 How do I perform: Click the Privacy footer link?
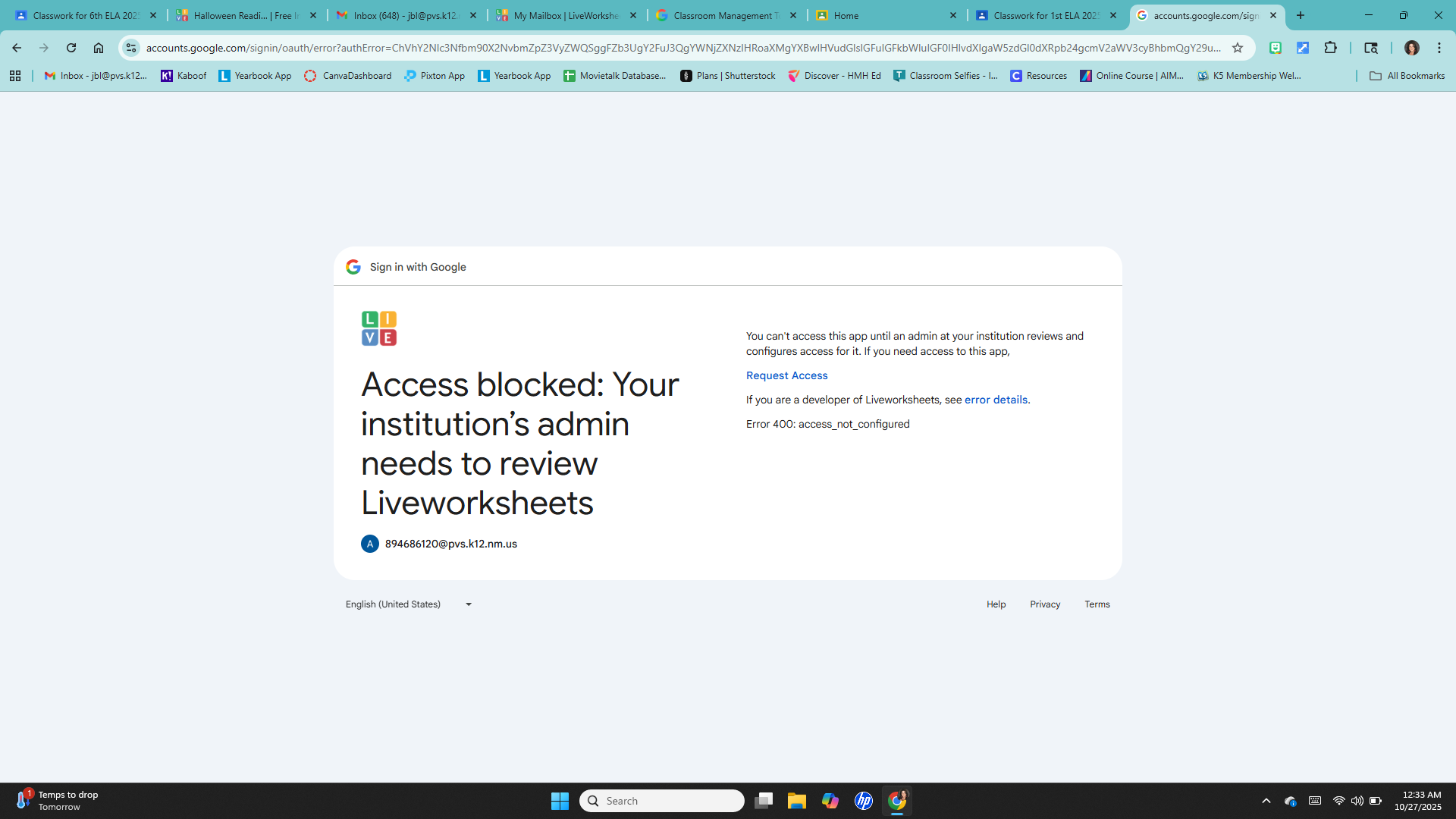1044,604
